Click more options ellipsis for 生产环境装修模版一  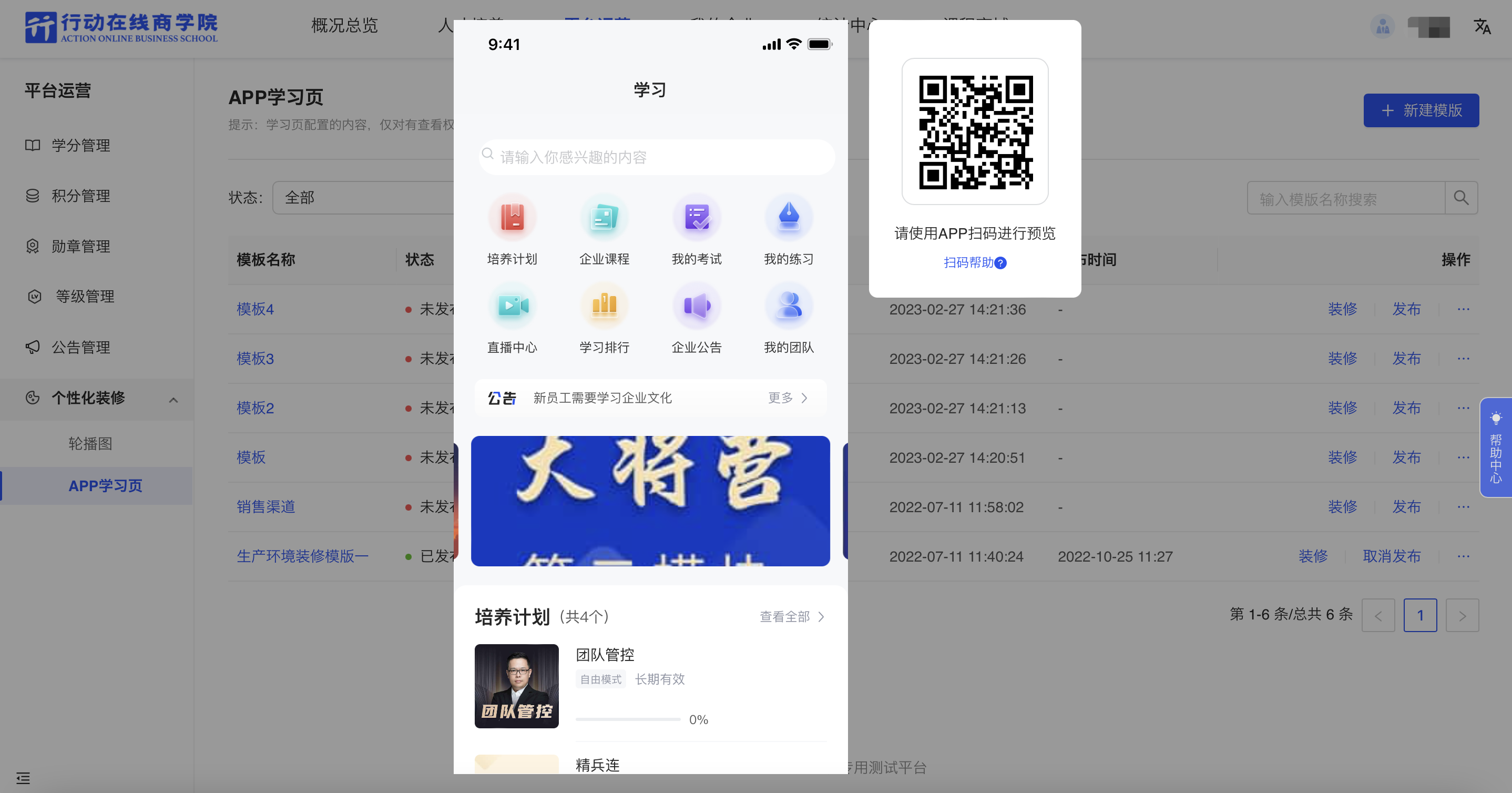coord(1463,556)
